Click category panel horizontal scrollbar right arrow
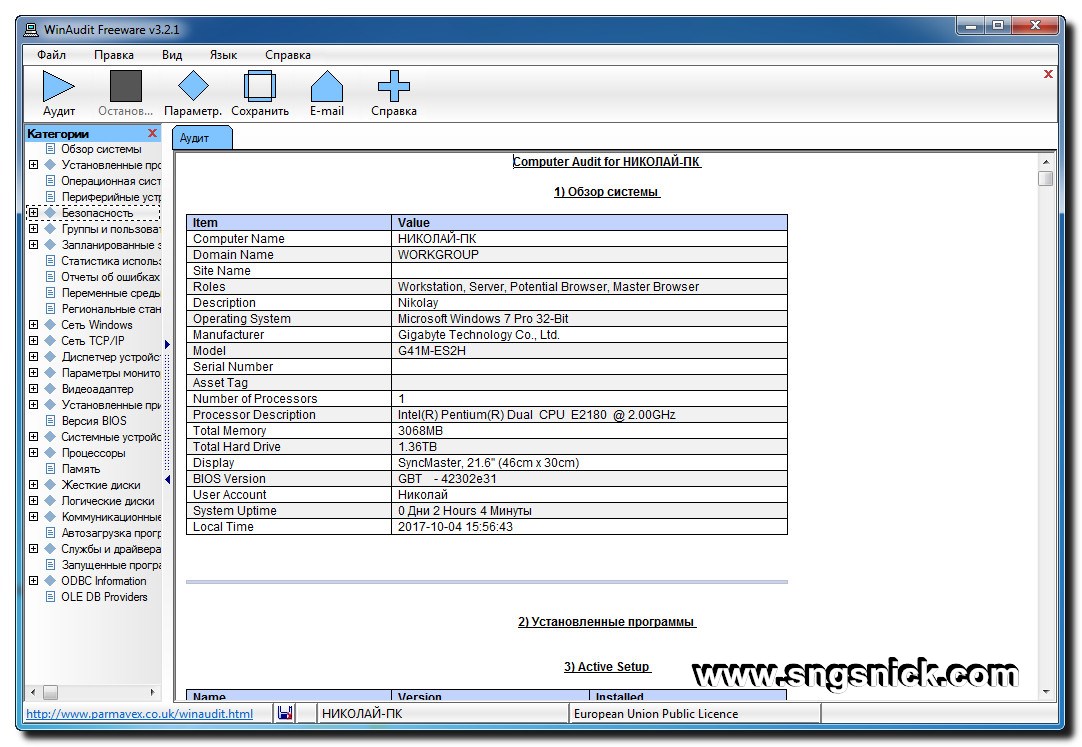The image size is (1082, 747). [x=152, y=692]
